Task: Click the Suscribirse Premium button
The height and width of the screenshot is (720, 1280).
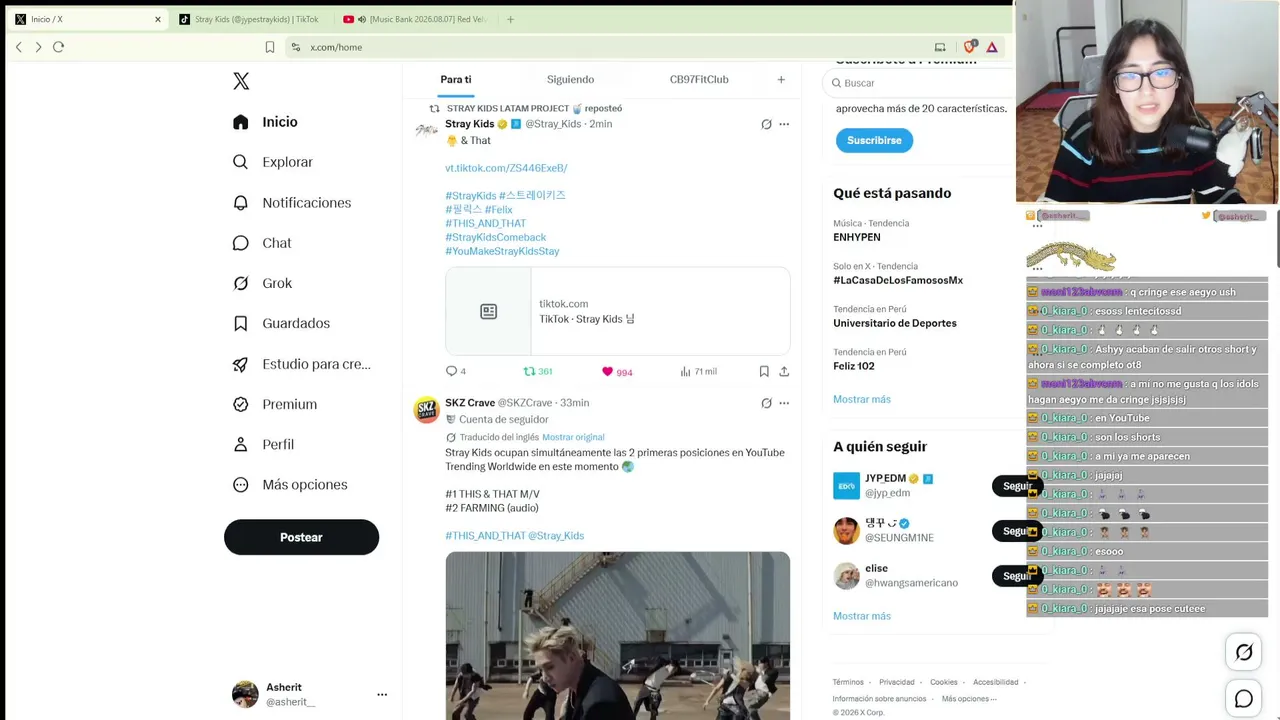Action: point(874,140)
